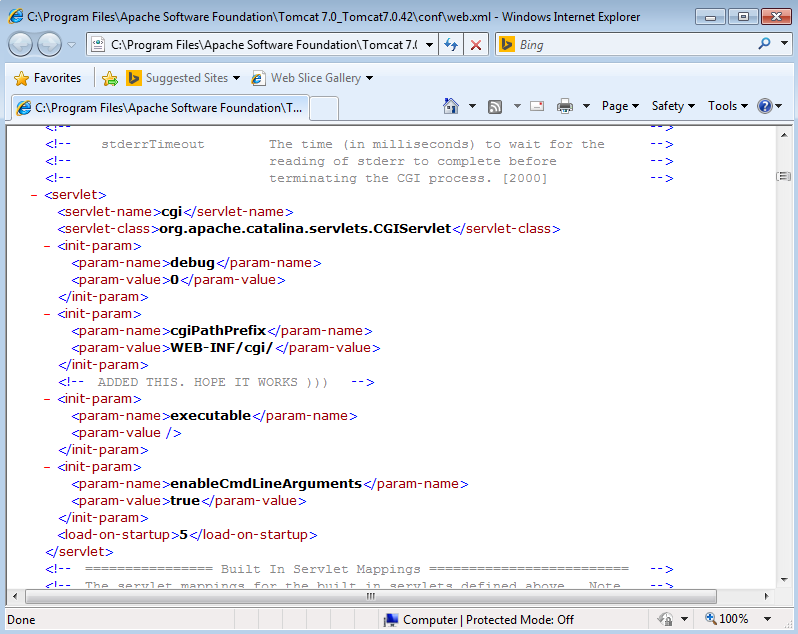Image resolution: width=798 pixels, height=634 pixels.
Task: Open Suggested Sites
Action: pyautogui.click(x=177, y=78)
